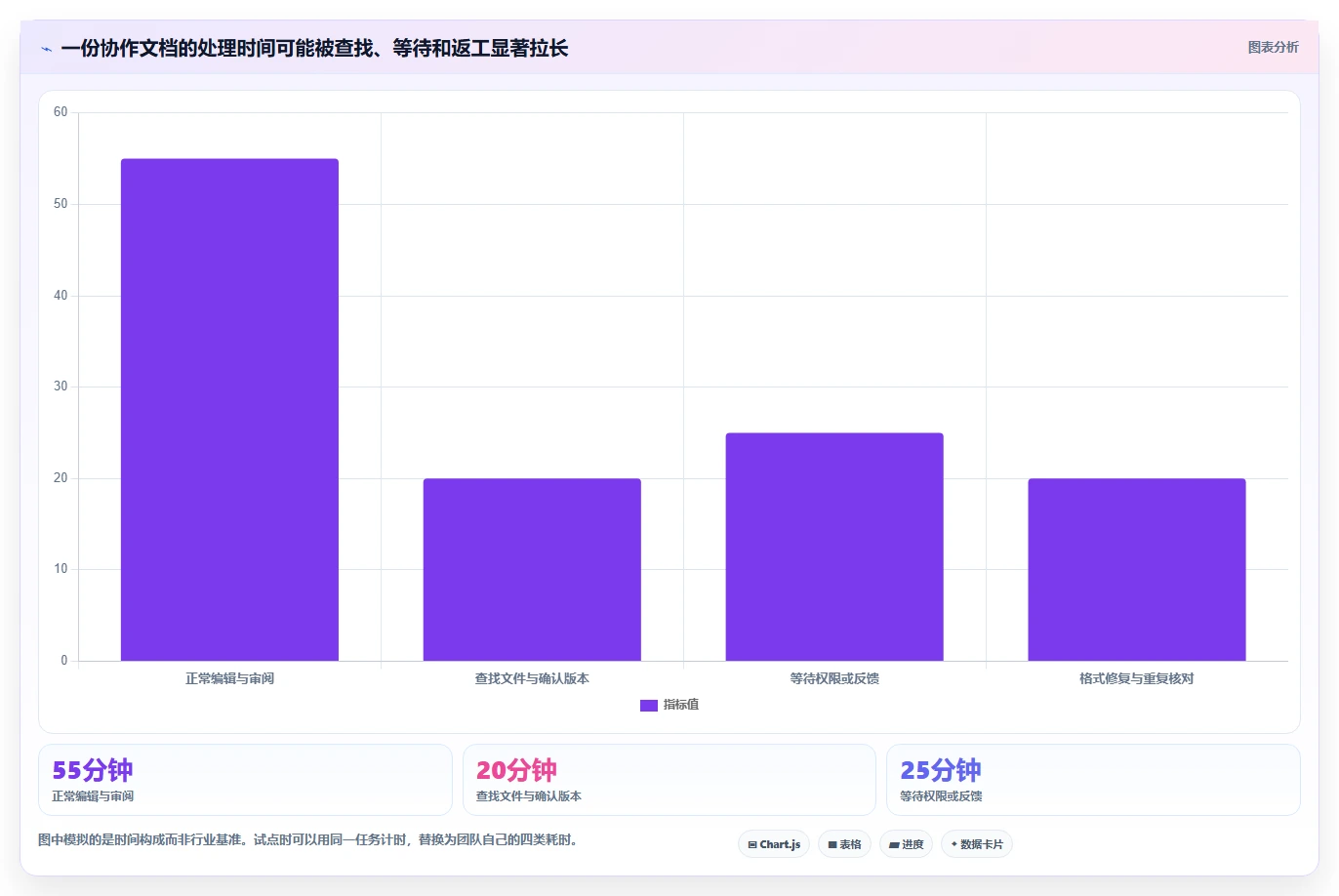Click the x-axis label 格式修复与重复核对
The height and width of the screenshot is (896, 1339).
pos(1137,678)
